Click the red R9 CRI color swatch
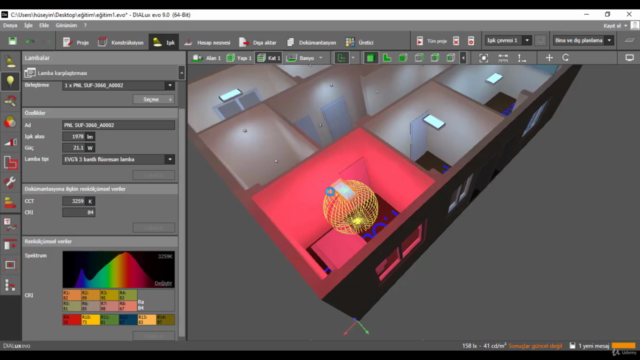The height and width of the screenshot is (360, 640). point(71,320)
